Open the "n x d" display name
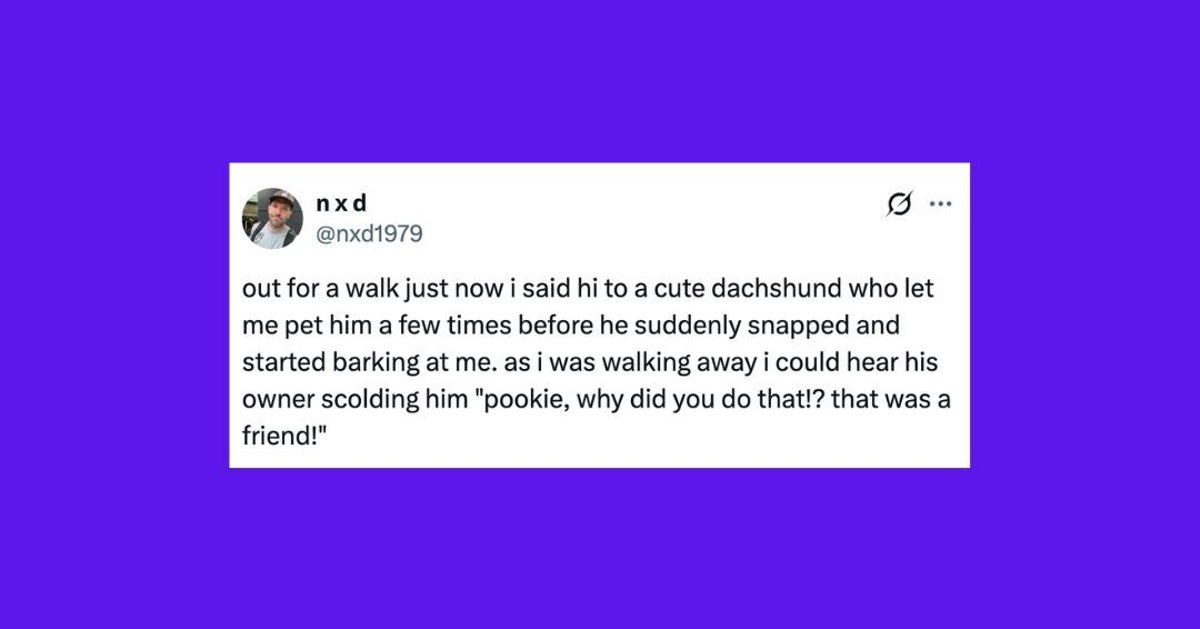 coord(341,204)
